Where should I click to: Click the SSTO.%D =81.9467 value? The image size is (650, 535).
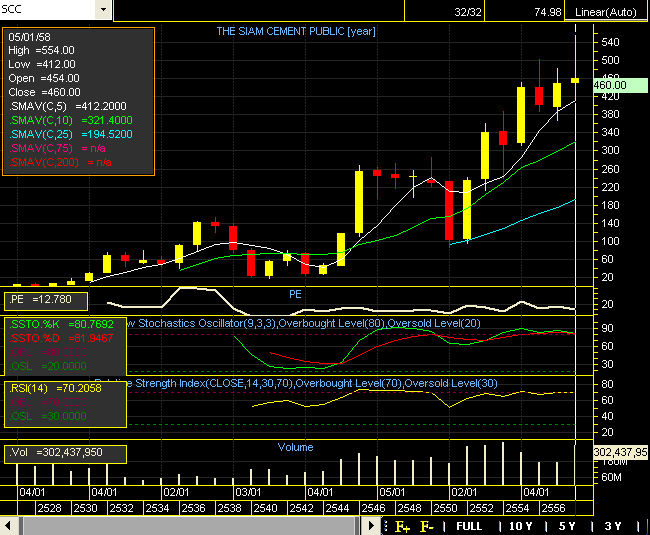(x=61, y=338)
